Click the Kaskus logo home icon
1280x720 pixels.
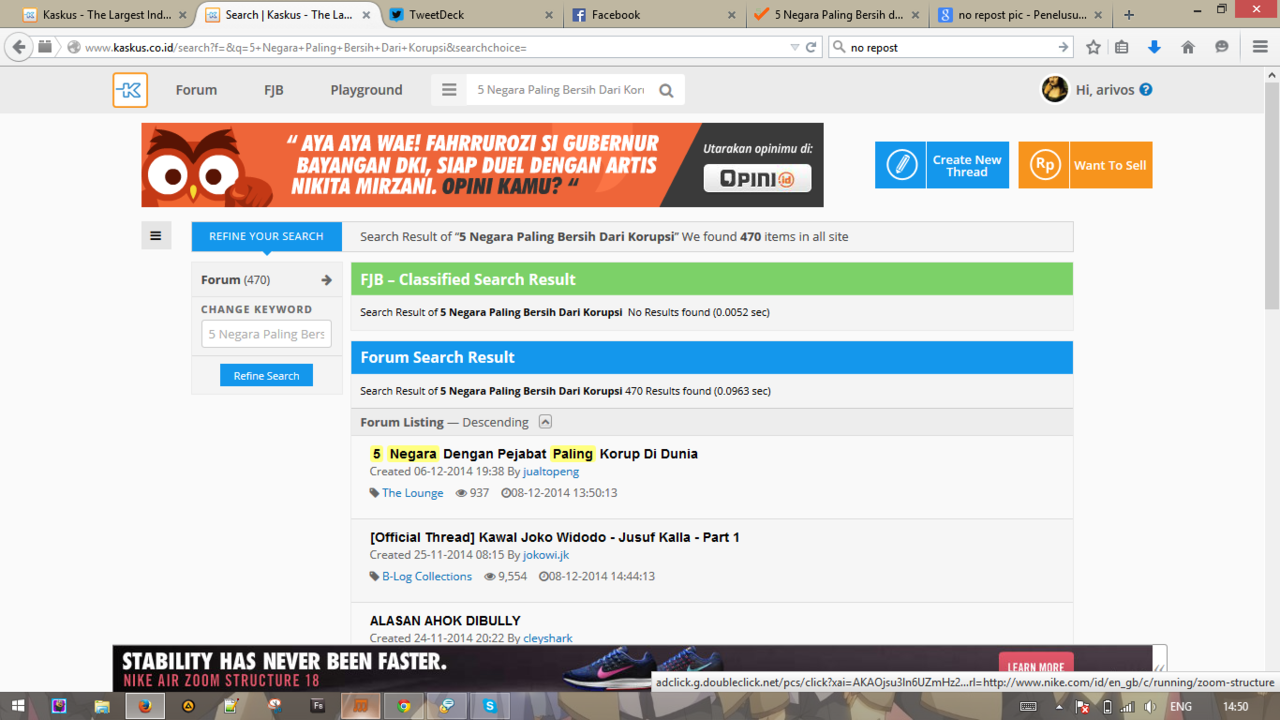130,90
